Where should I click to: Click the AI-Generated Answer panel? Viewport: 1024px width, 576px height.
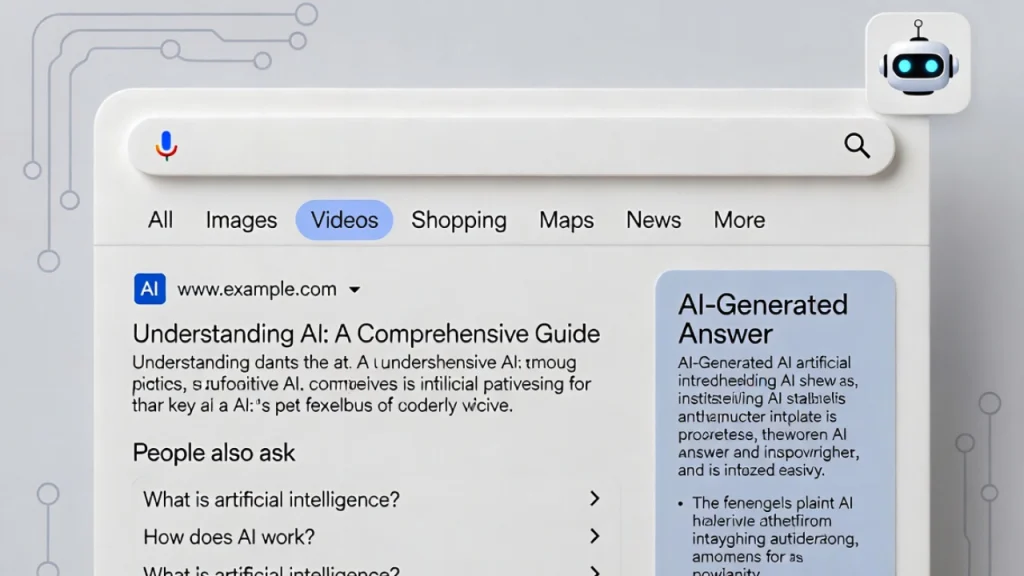[775, 420]
